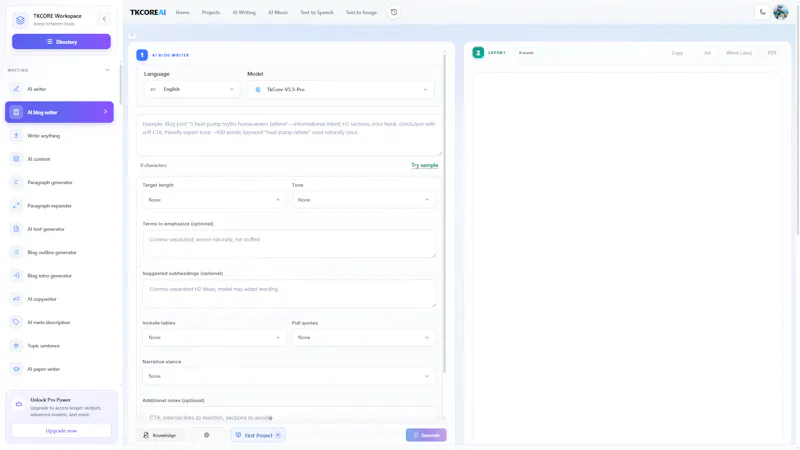Click the AI meta description label
The width and height of the screenshot is (800, 450).
[x=48, y=322]
